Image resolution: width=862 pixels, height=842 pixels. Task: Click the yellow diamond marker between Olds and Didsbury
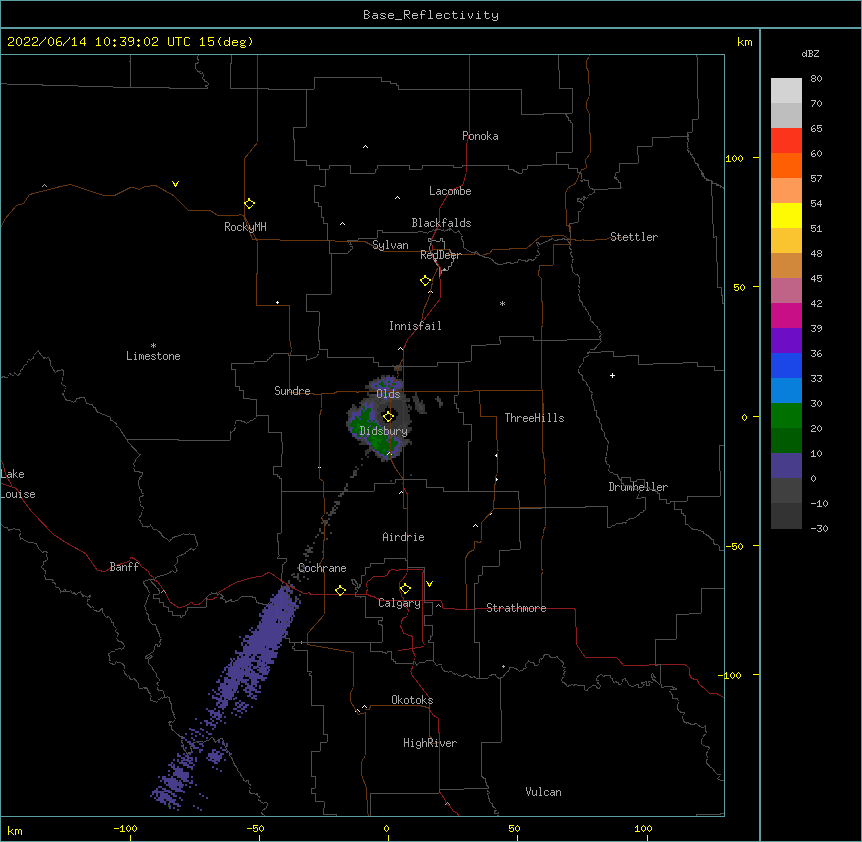pos(388,416)
